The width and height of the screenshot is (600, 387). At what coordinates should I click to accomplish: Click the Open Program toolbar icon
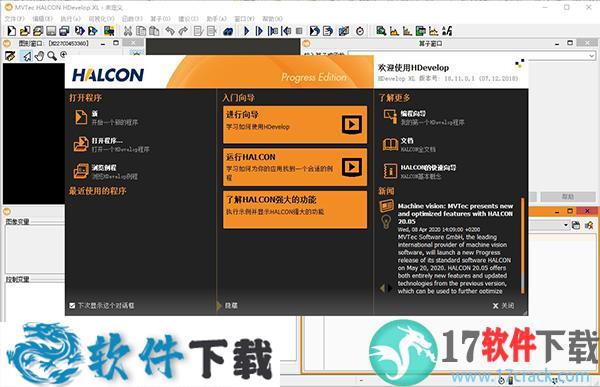tap(25, 31)
